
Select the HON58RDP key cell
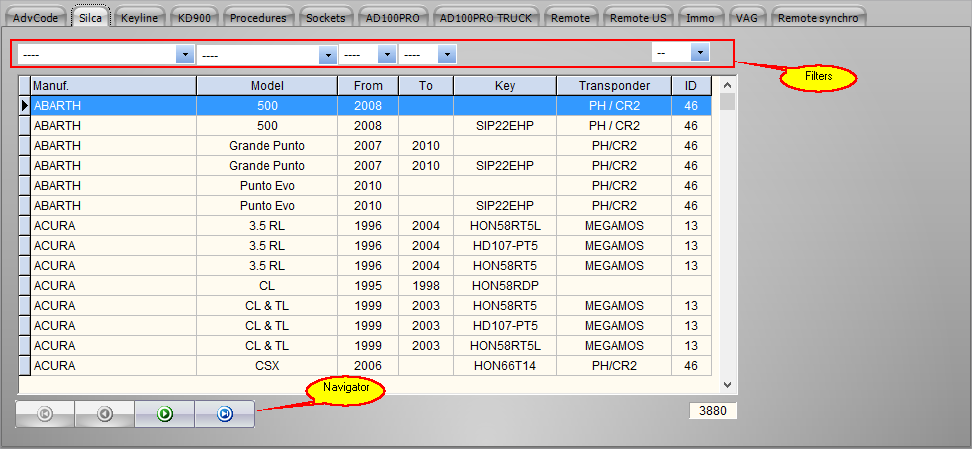pyautogui.click(x=504, y=286)
